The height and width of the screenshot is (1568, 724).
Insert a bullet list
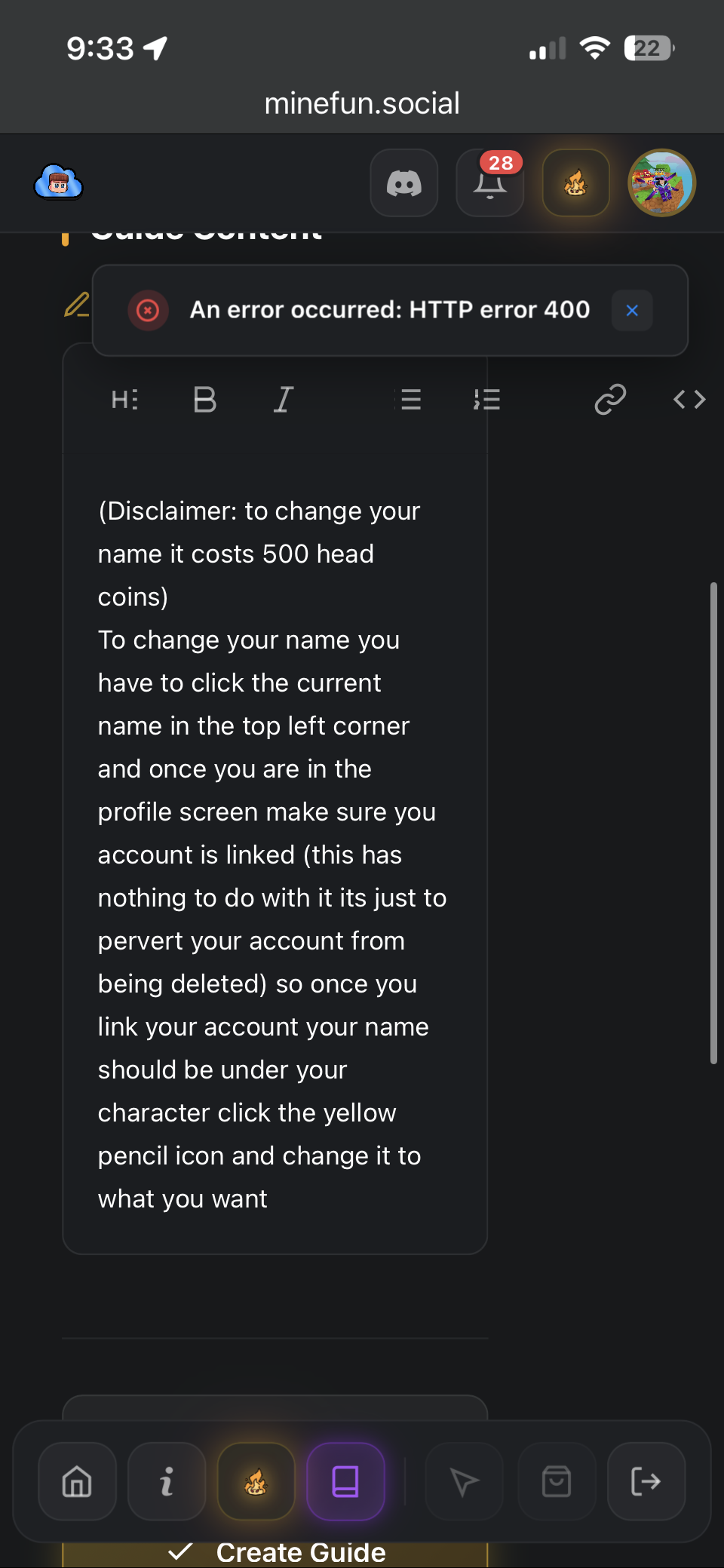(410, 399)
